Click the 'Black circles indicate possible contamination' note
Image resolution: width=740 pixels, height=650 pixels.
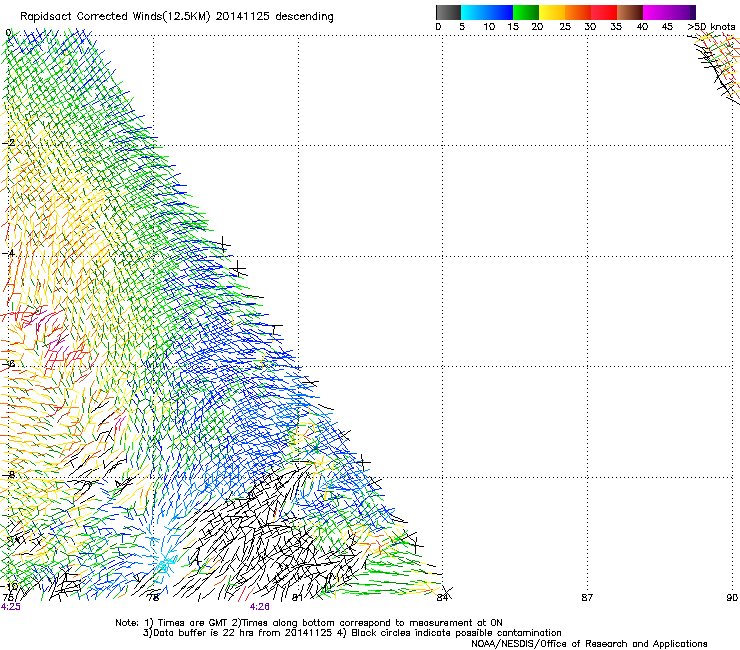[456, 633]
